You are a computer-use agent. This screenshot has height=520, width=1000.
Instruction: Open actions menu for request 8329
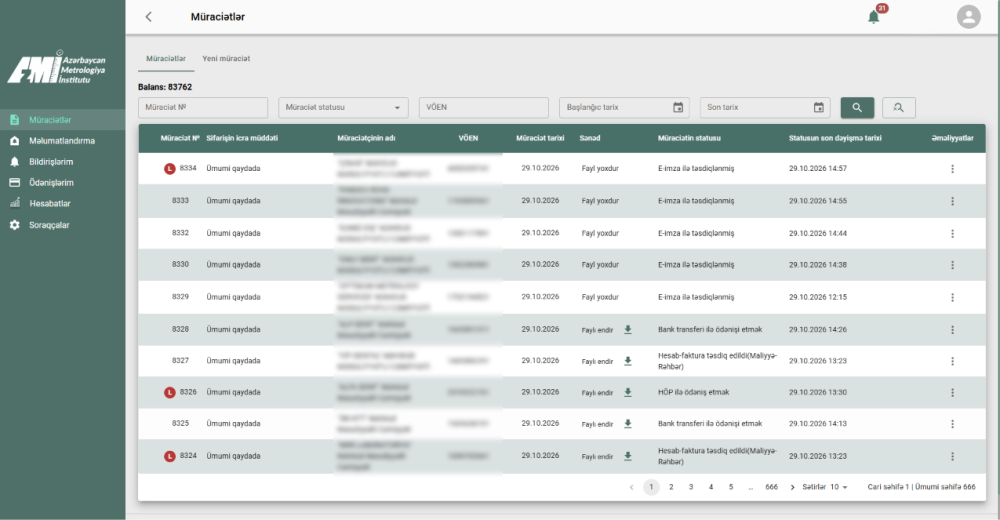[x=952, y=297]
